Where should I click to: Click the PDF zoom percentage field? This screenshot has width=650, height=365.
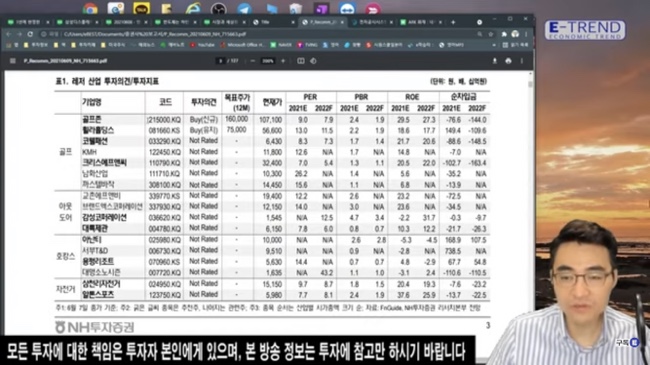[268, 61]
